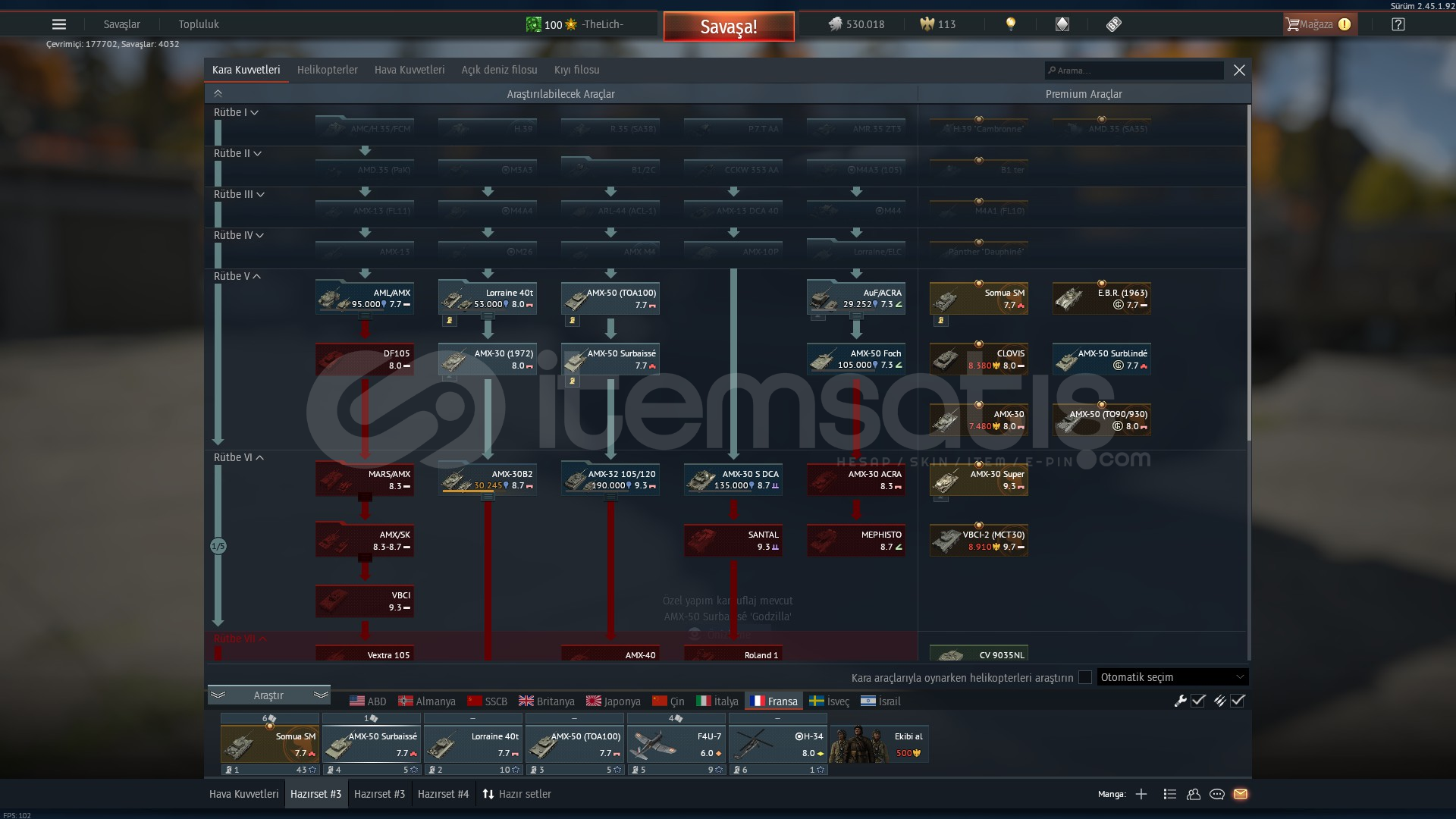Screen dimensions: 1456x819
Task: Switch to Helikopterler tab
Action: [x=328, y=70]
